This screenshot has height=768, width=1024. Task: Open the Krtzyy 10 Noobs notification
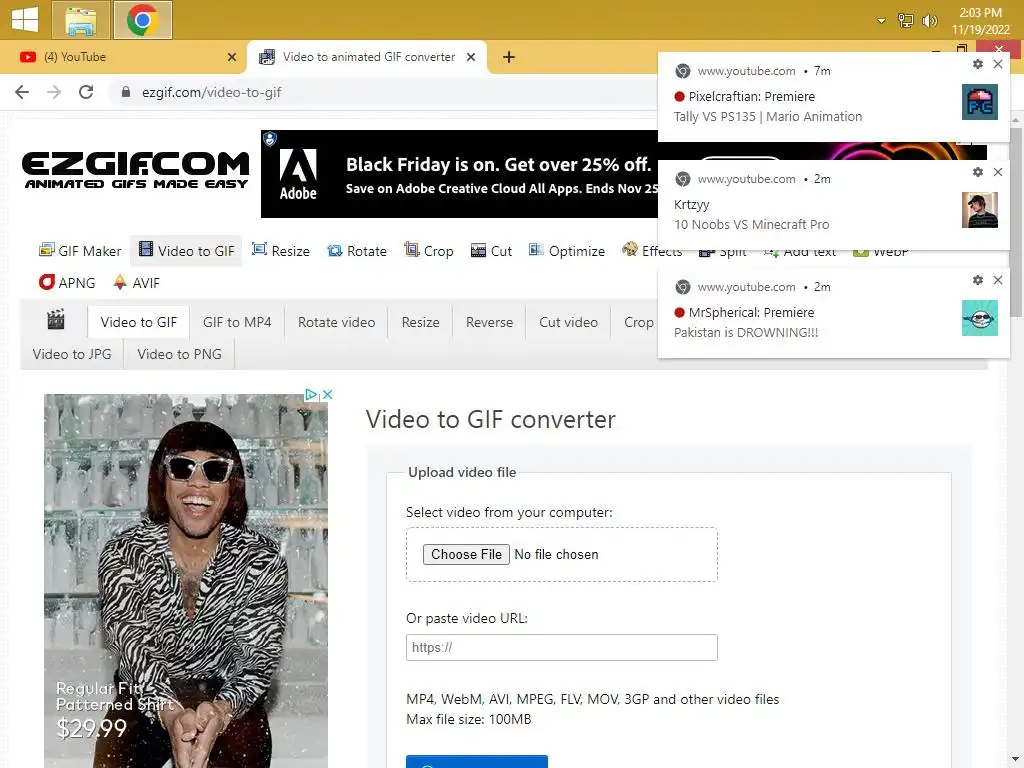(x=810, y=205)
